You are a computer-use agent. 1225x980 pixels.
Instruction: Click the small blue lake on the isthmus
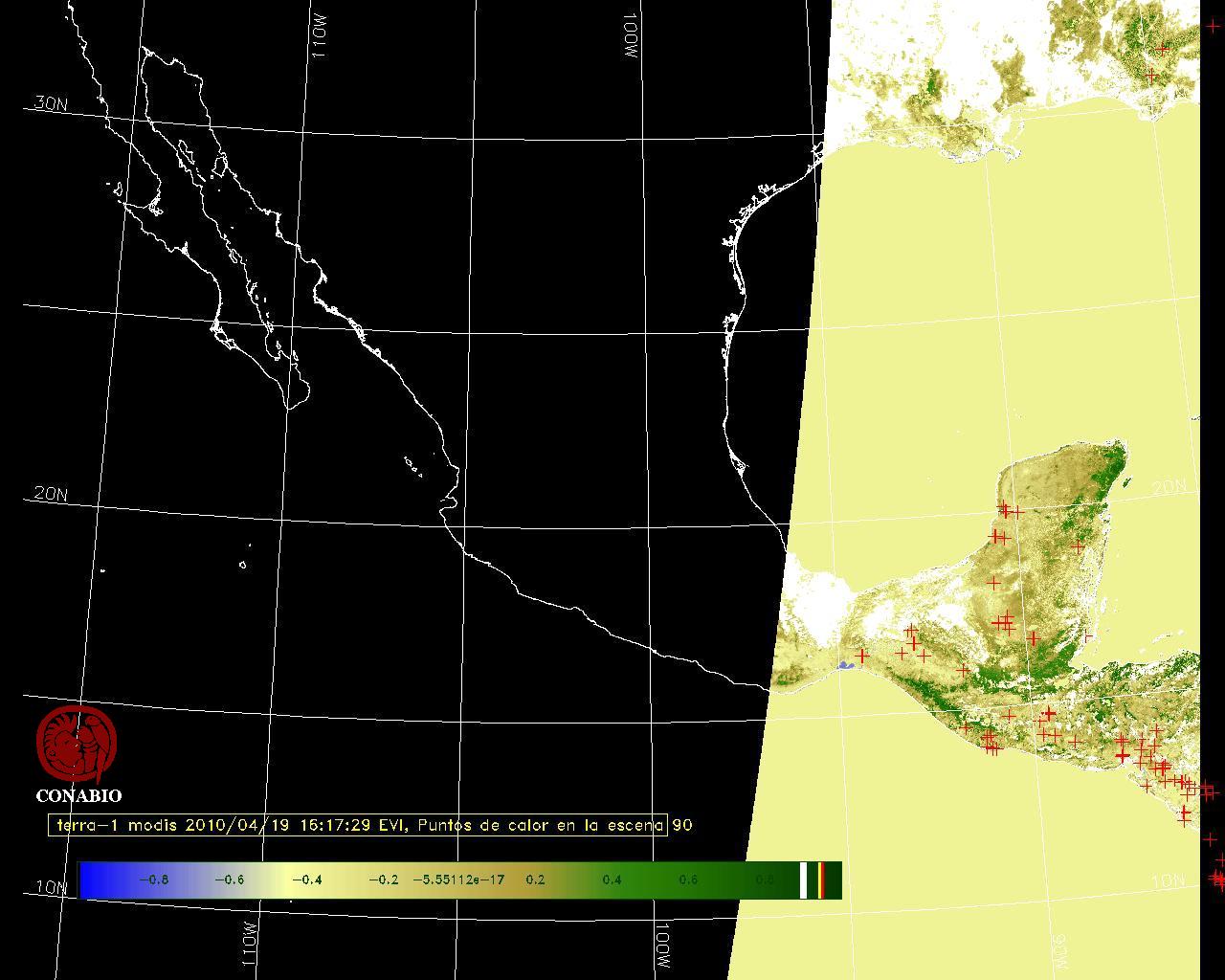tap(845, 665)
